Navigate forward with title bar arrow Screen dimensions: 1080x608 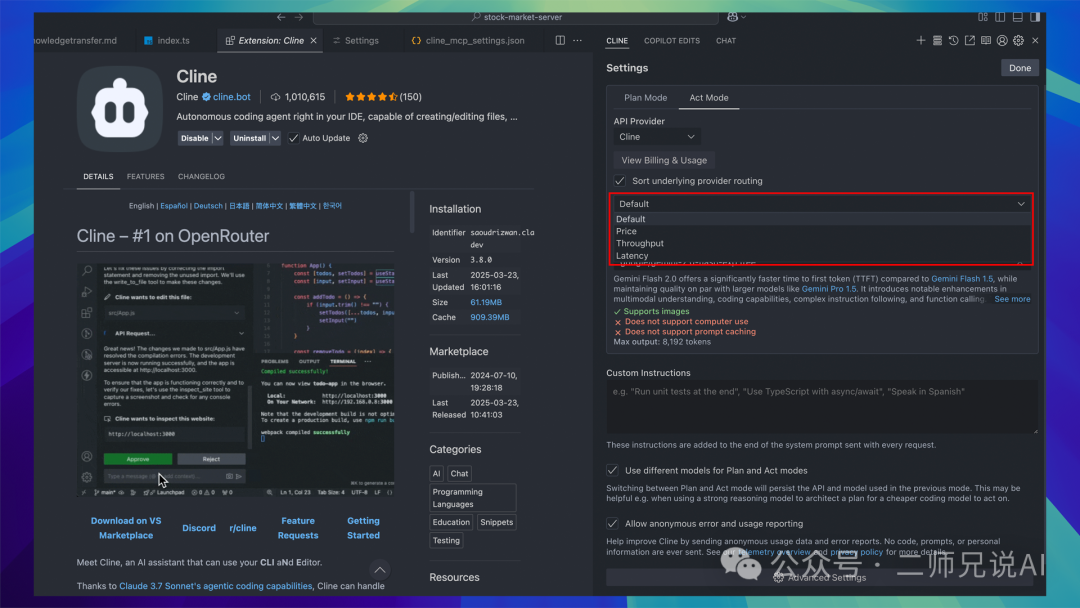click(x=299, y=17)
